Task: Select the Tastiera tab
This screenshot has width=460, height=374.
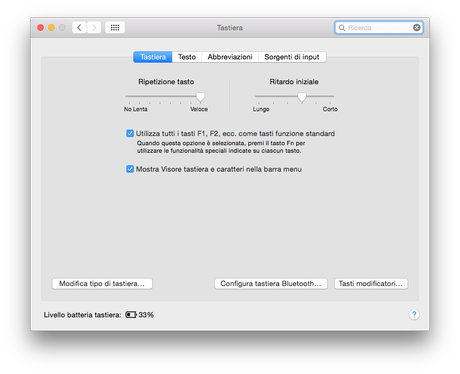Action: click(153, 57)
